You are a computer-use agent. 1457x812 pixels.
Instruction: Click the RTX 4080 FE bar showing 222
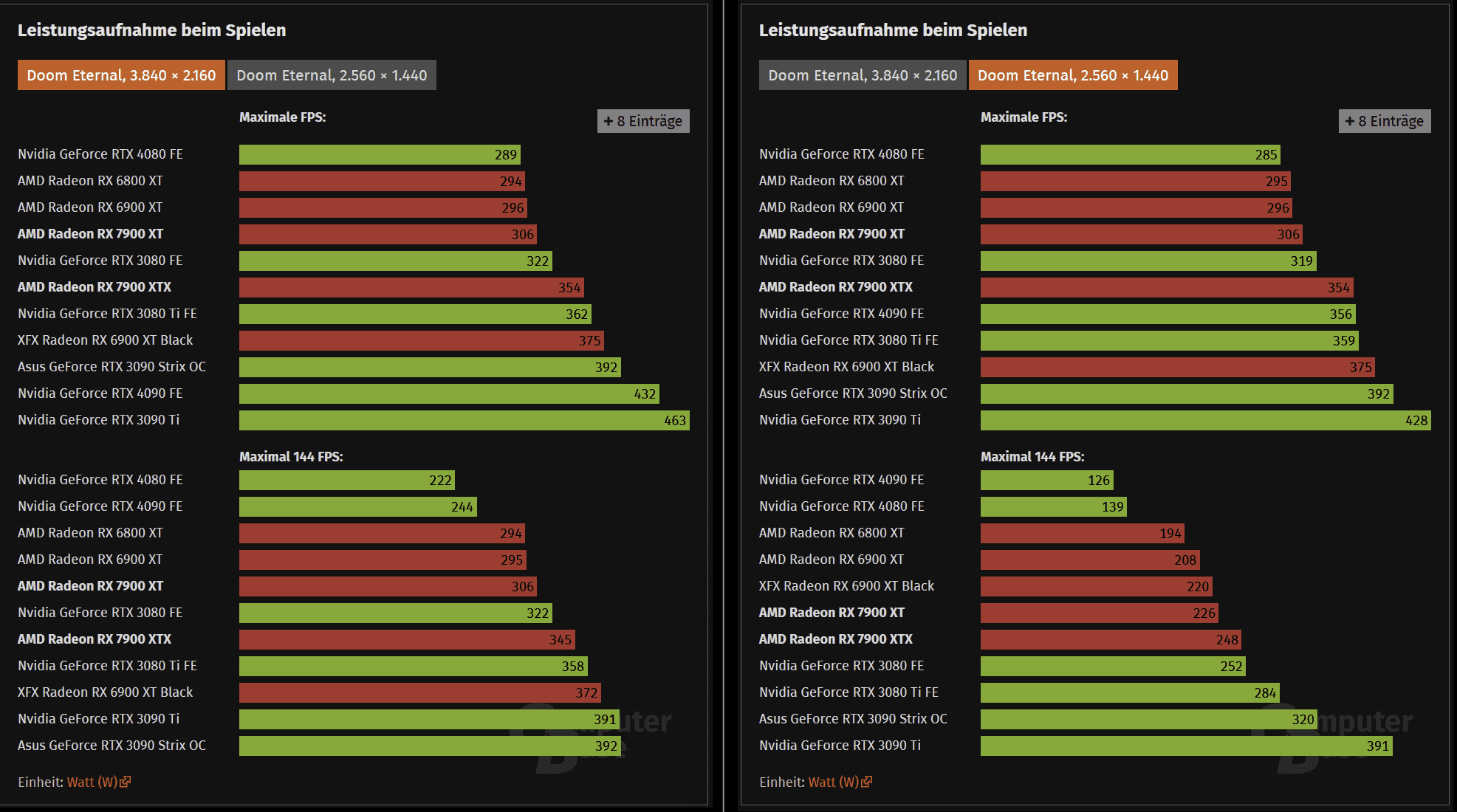point(346,480)
